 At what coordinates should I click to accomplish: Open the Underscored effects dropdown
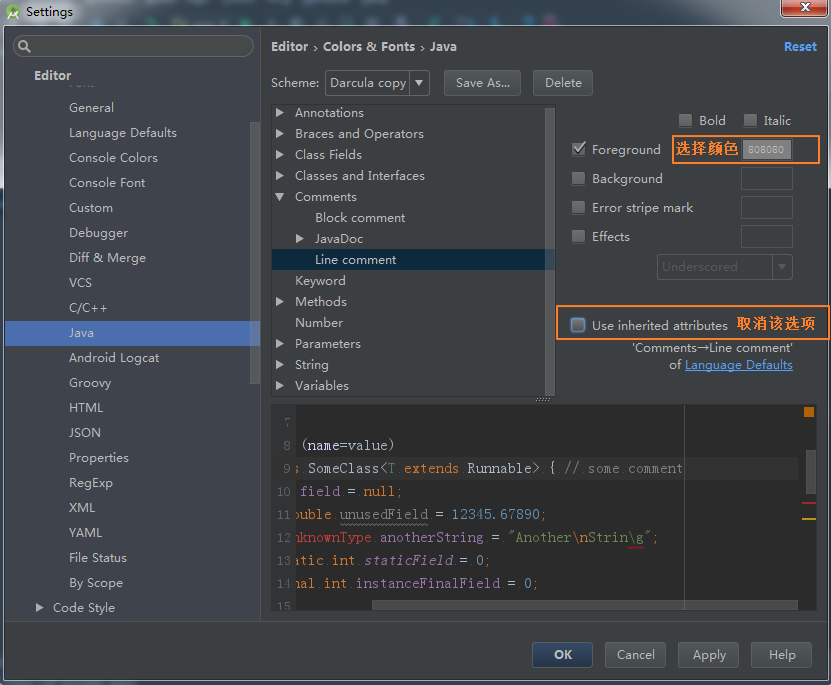pyautogui.click(x=724, y=266)
